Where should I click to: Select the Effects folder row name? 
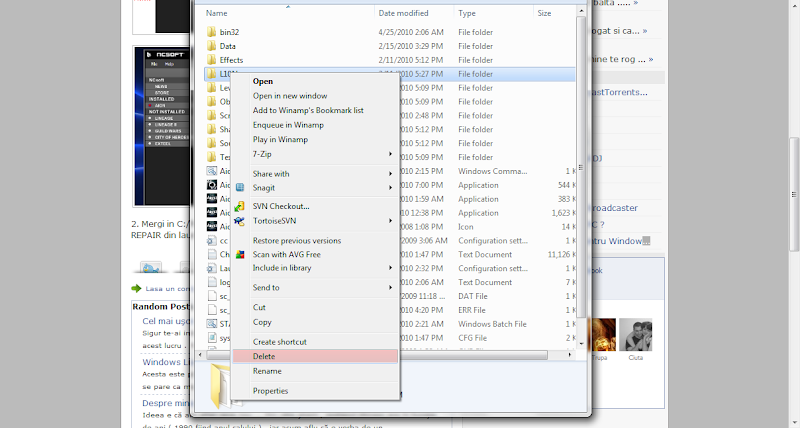click(232, 60)
